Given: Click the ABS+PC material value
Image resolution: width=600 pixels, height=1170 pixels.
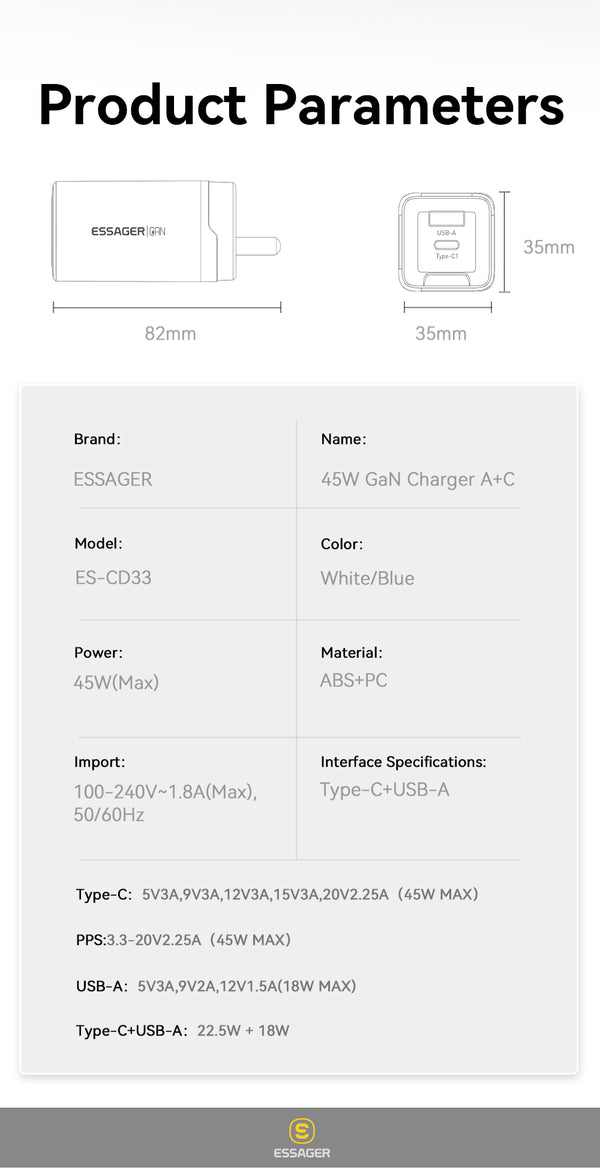Looking at the screenshot, I should pyautogui.click(x=354, y=680).
